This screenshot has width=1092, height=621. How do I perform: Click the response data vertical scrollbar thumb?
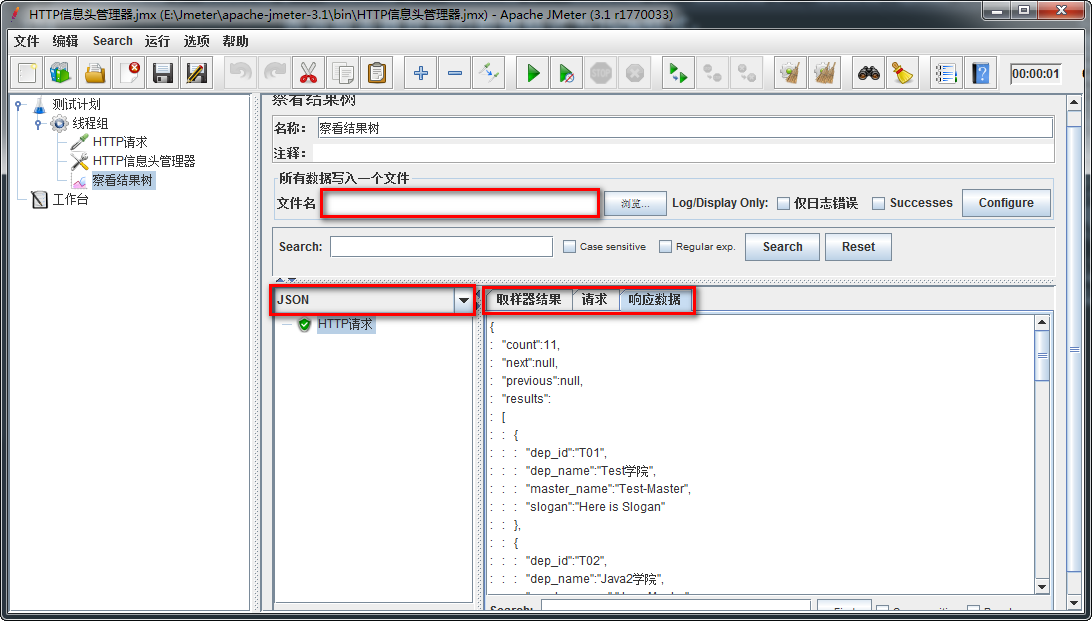point(1042,355)
